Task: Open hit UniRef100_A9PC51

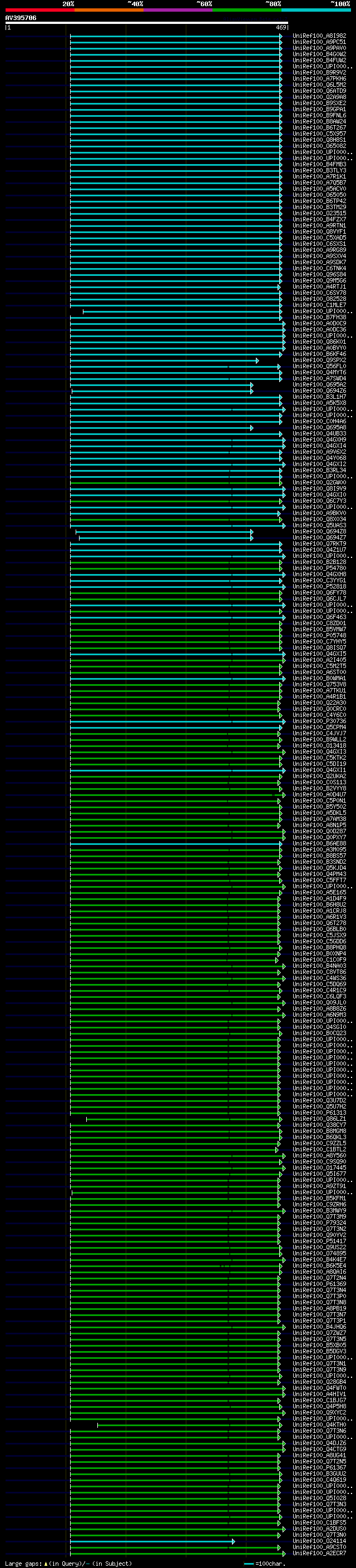Action: point(319,42)
